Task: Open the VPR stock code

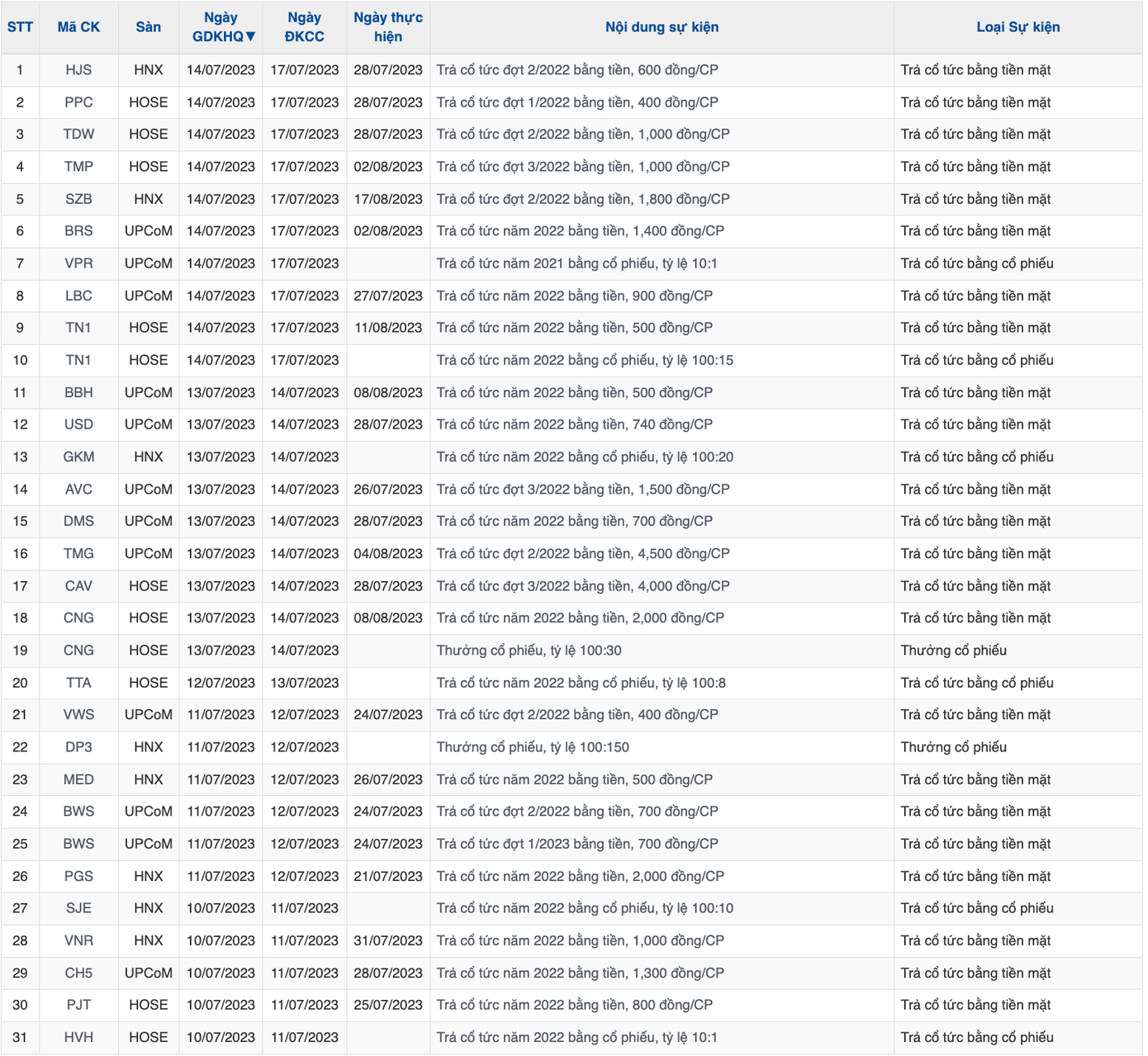Action: [x=78, y=263]
